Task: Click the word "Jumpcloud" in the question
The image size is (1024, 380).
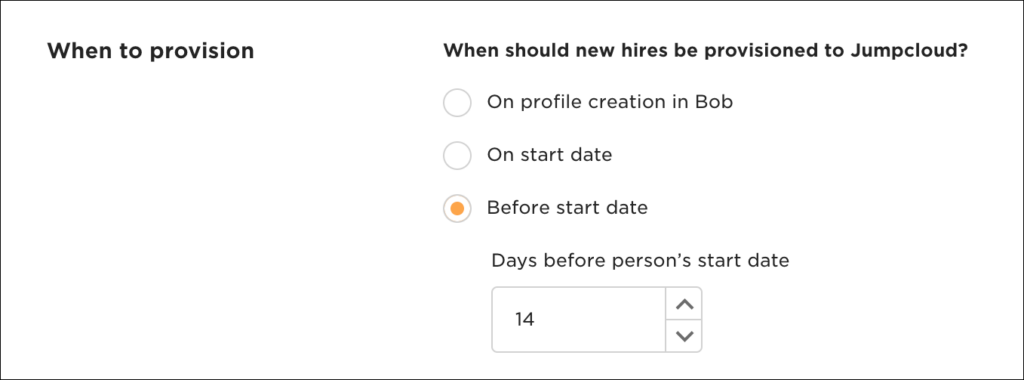Action: click(908, 51)
